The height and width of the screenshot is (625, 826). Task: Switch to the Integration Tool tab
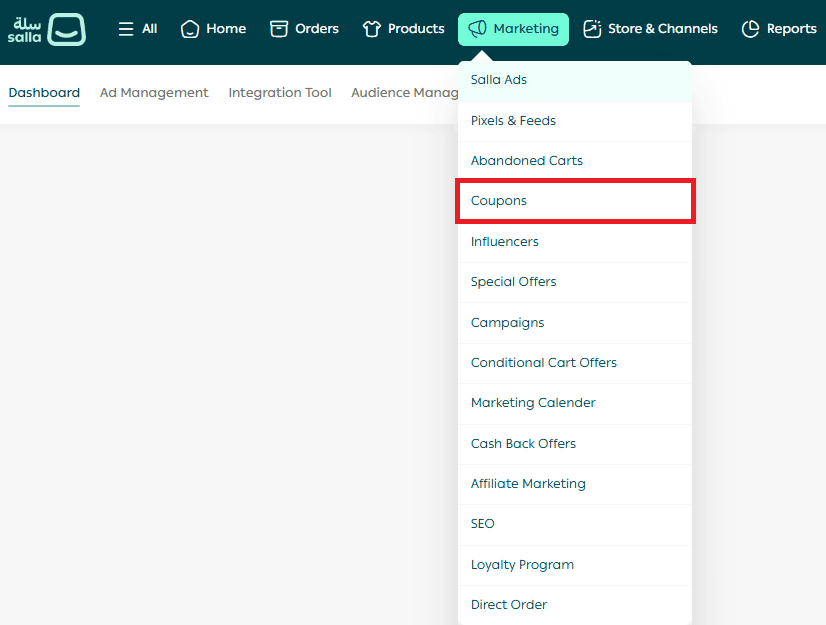point(280,93)
